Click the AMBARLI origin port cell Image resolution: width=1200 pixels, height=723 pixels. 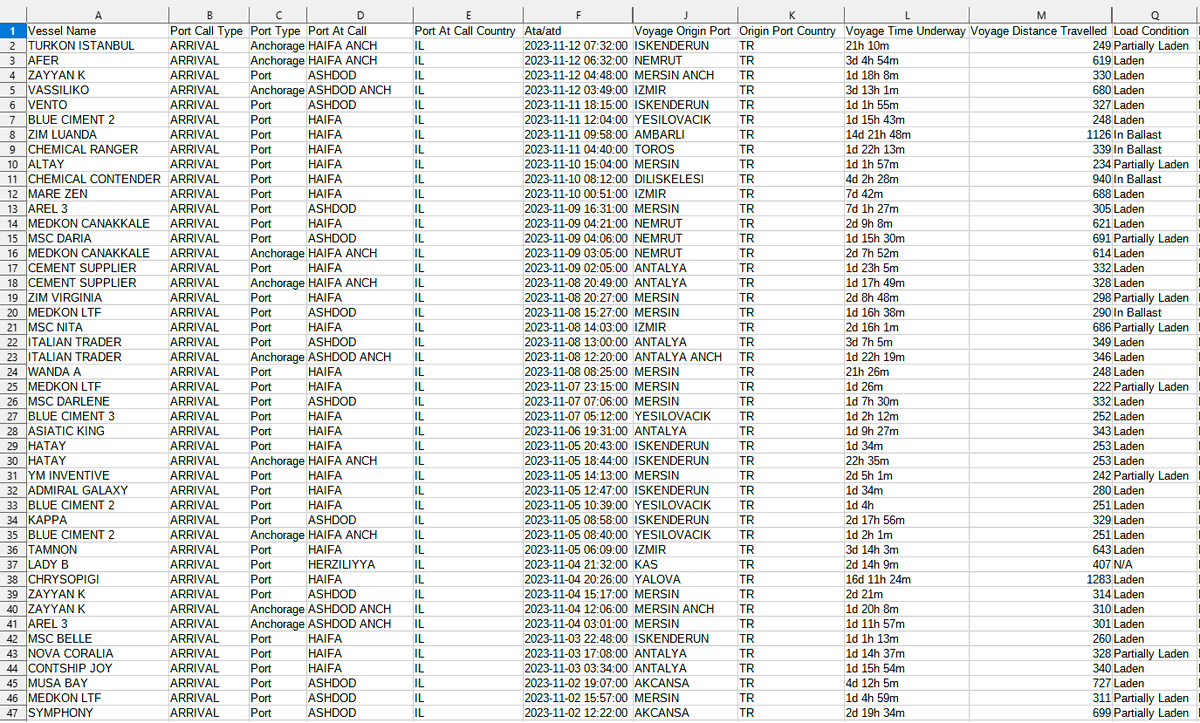tap(685, 135)
